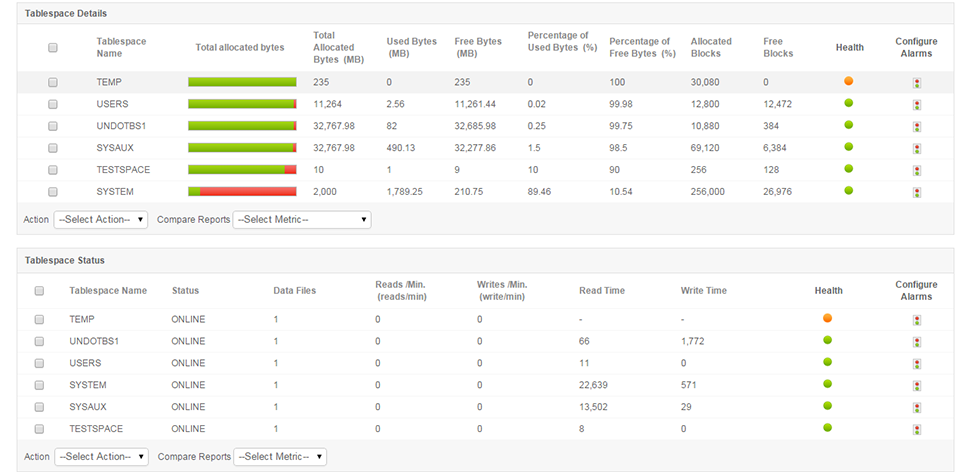968x472 pixels.
Task: Click the SYSTEM tablespace name in Tablespace Details
Action: click(115, 191)
